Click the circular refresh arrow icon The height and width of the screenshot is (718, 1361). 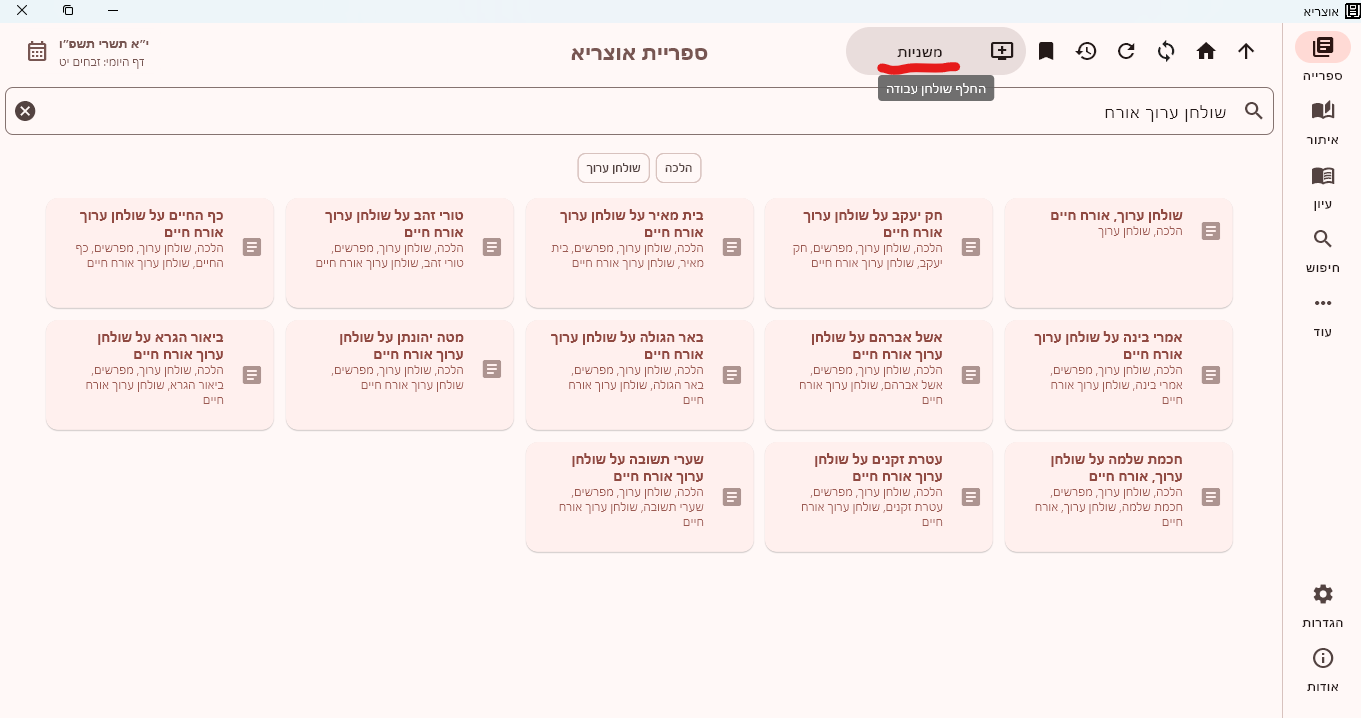1126,51
